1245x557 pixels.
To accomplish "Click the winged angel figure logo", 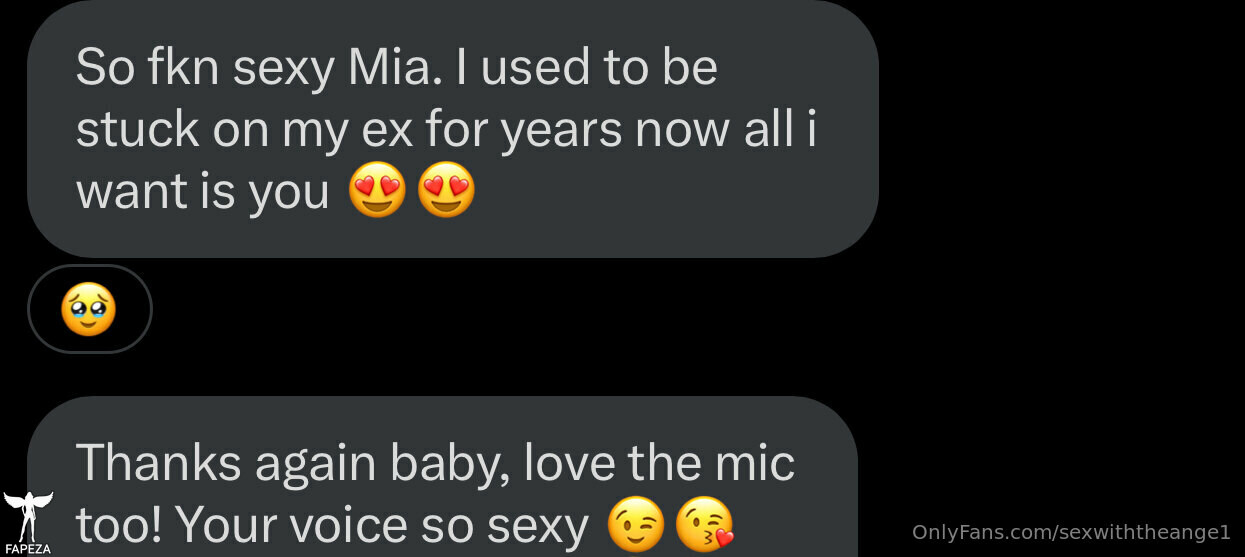I will [x=27, y=517].
